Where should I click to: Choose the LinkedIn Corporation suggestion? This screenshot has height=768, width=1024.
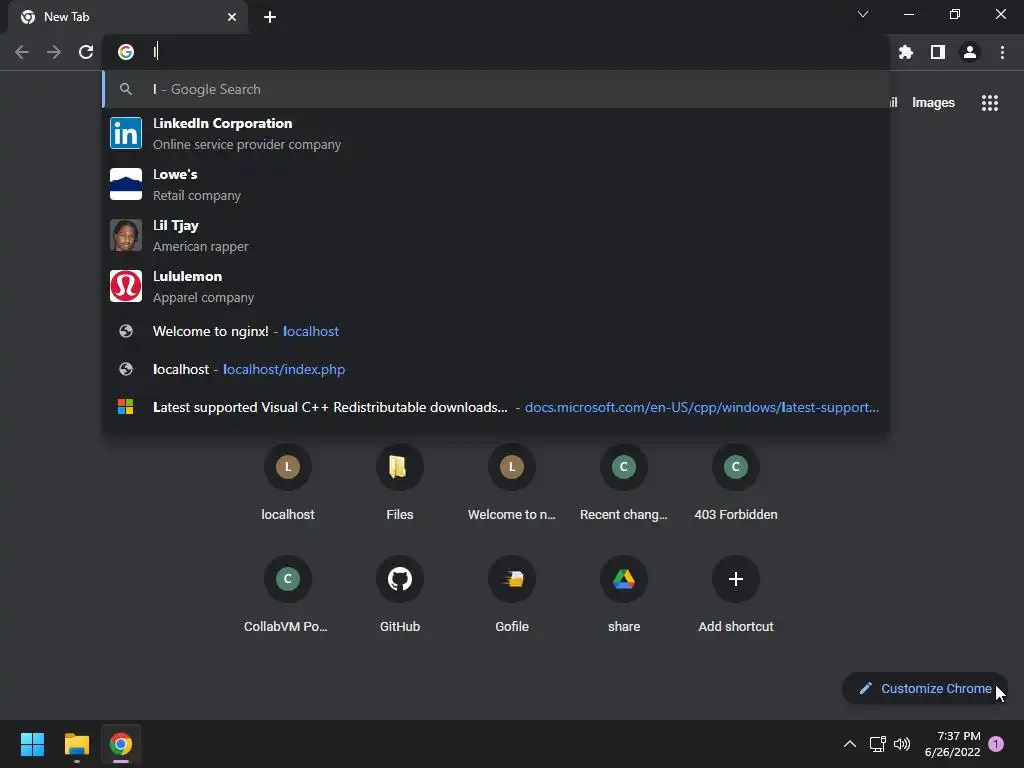[x=496, y=133]
